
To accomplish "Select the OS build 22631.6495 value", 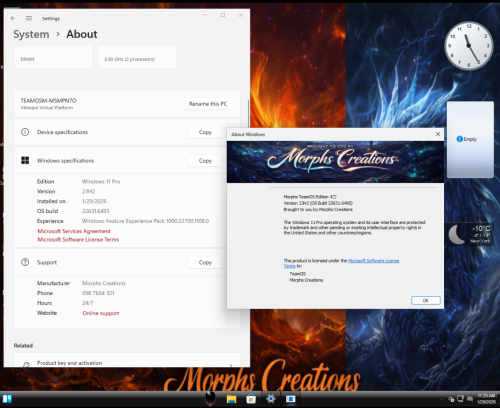I will [x=96, y=211].
